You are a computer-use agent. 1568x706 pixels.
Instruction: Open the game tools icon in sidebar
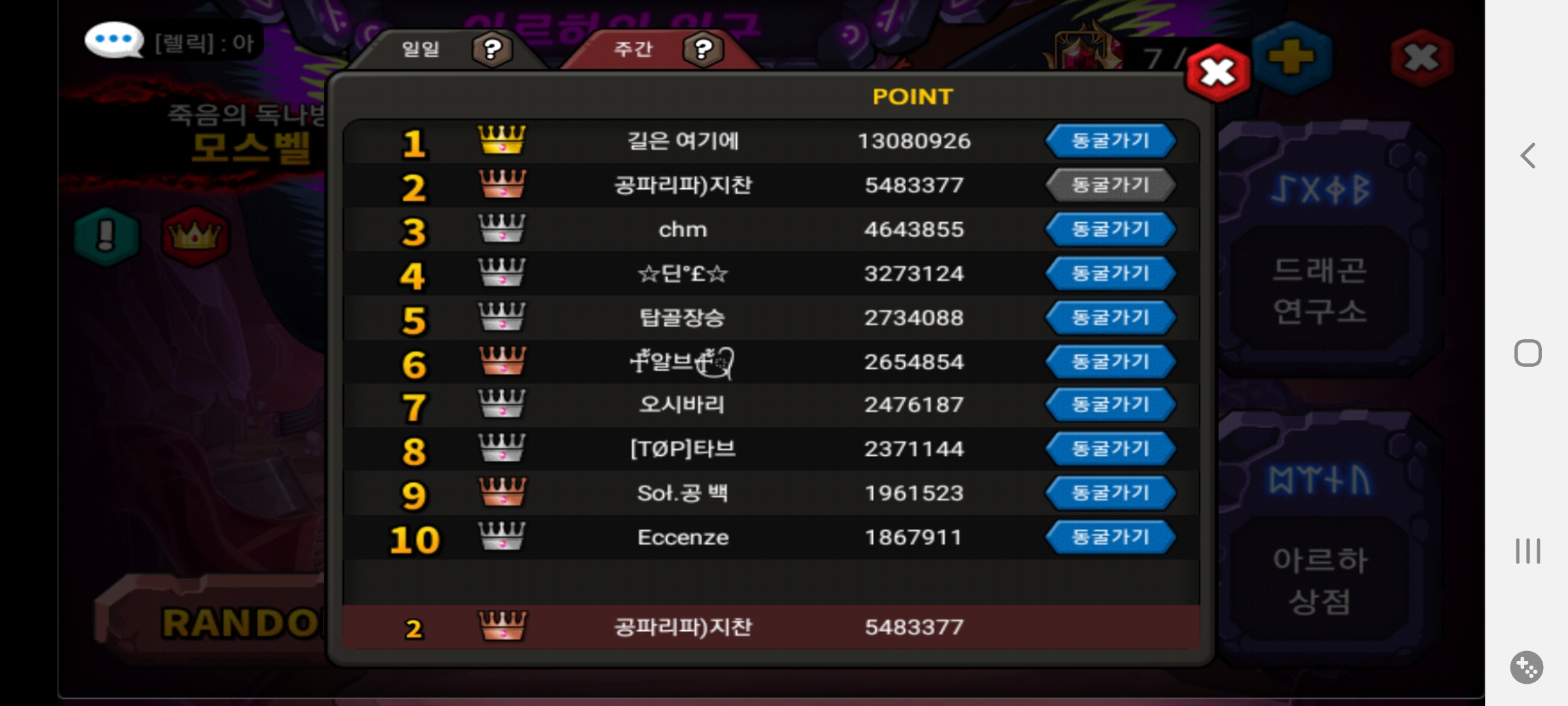[x=1527, y=667]
